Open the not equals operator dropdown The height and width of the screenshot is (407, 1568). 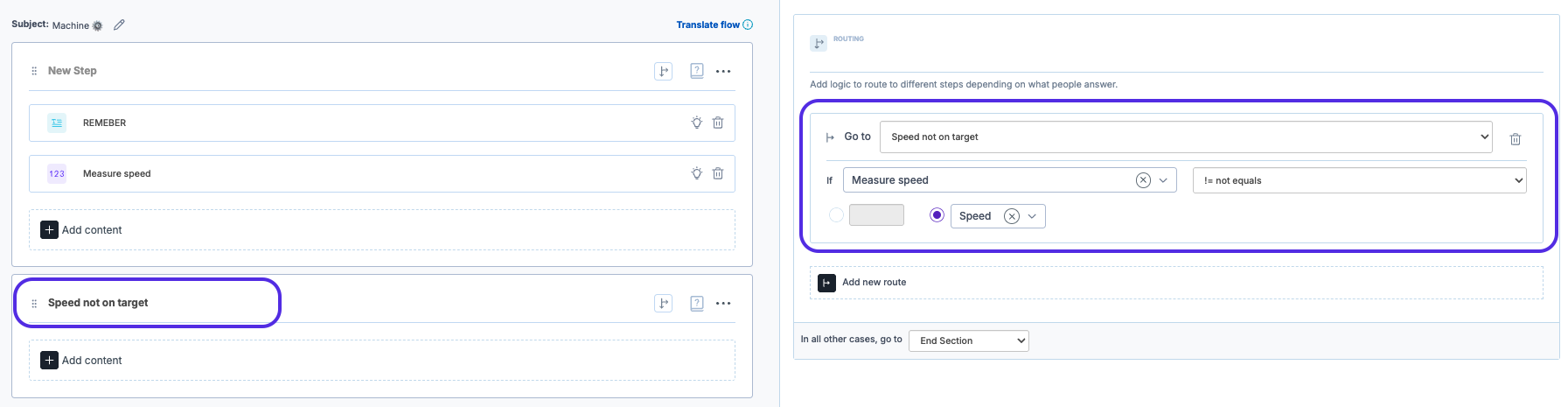(1360, 180)
